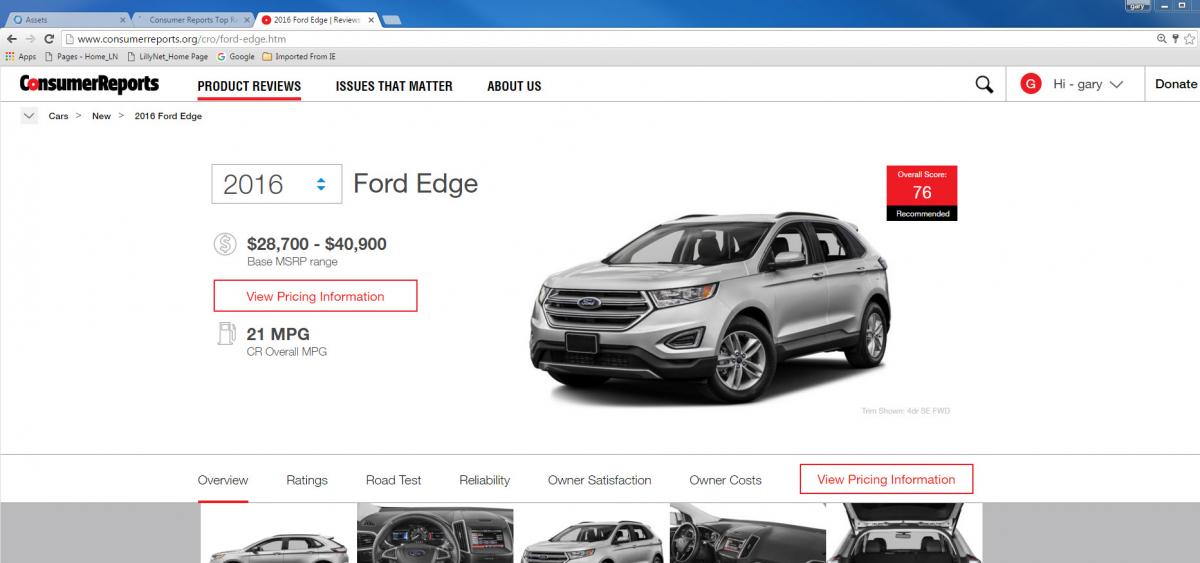Image resolution: width=1200 pixels, height=563 pixels.
Task: Click View Pricing Information under MSRP range
Action: 315,296
